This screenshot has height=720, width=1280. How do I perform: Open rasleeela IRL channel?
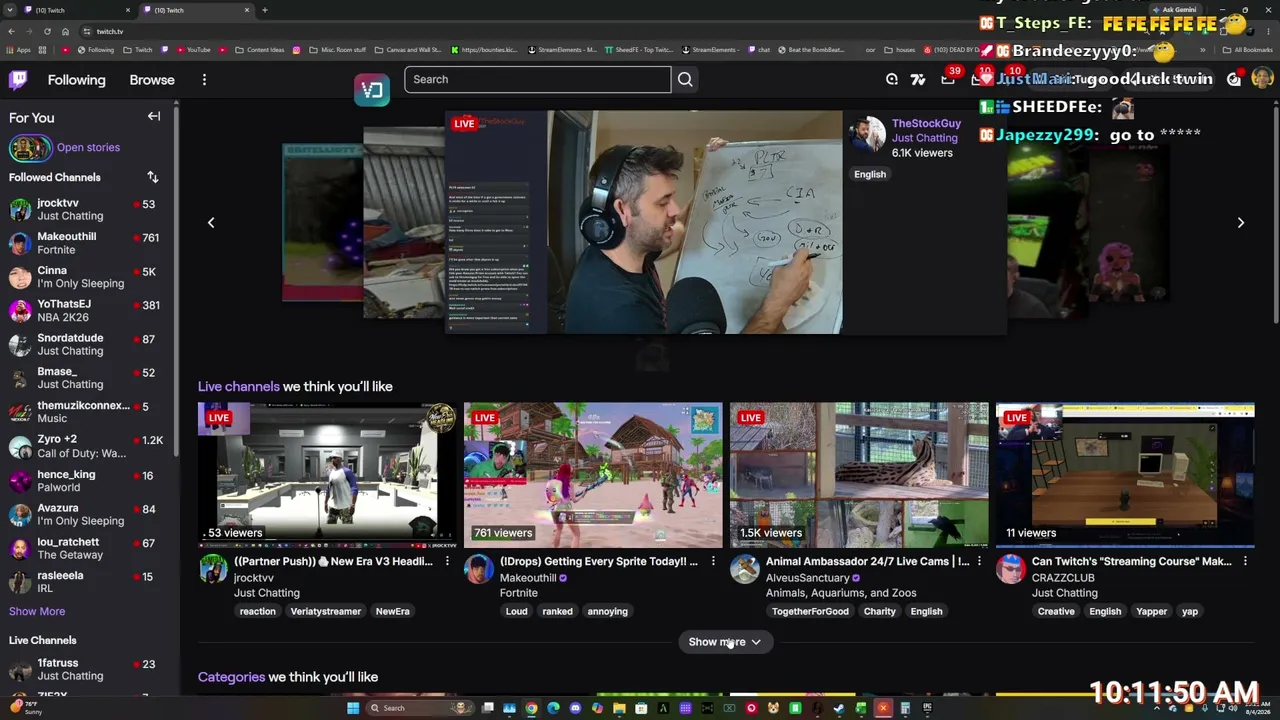pos(88,582)
